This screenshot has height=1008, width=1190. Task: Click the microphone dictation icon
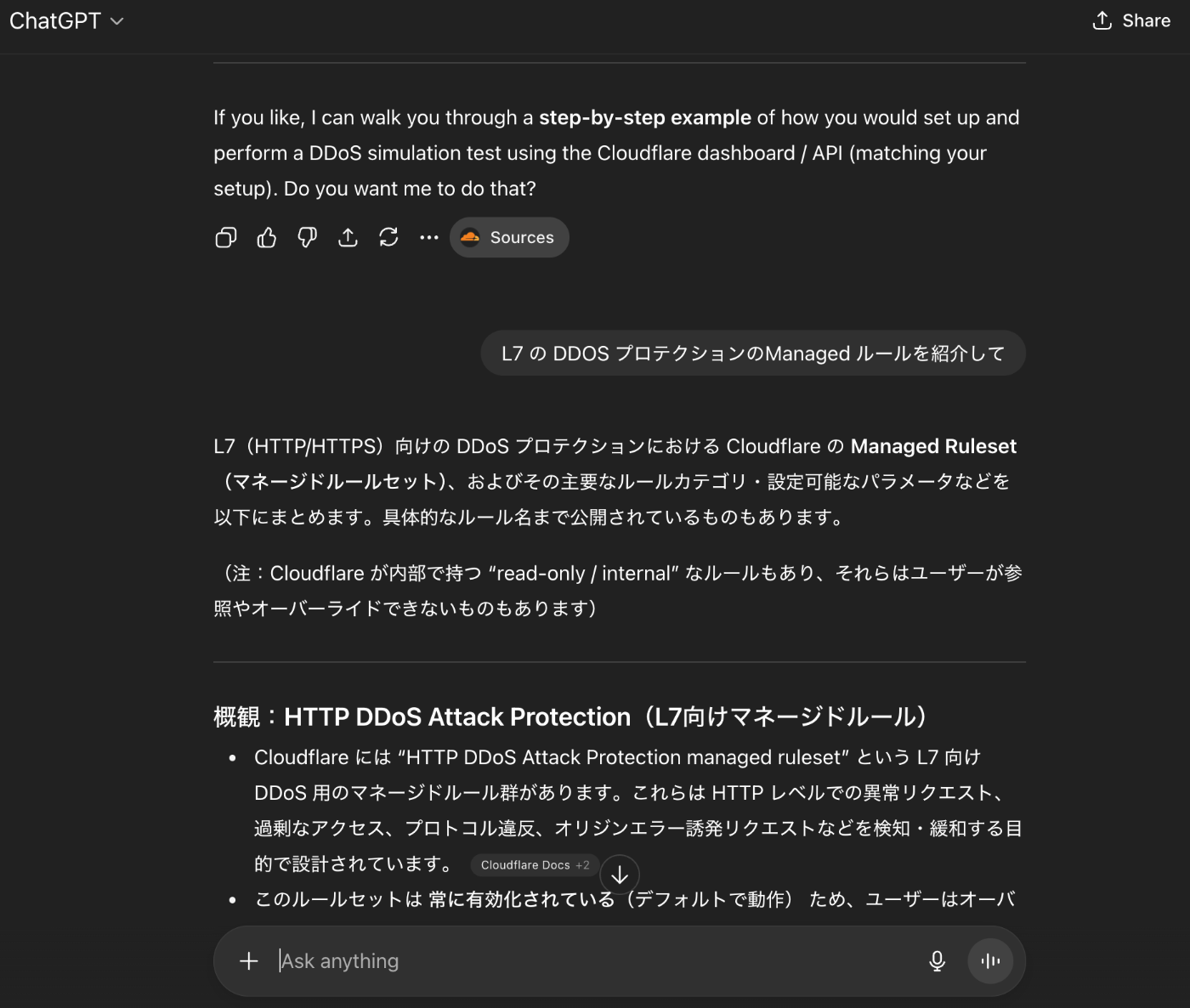pos(937,961)
